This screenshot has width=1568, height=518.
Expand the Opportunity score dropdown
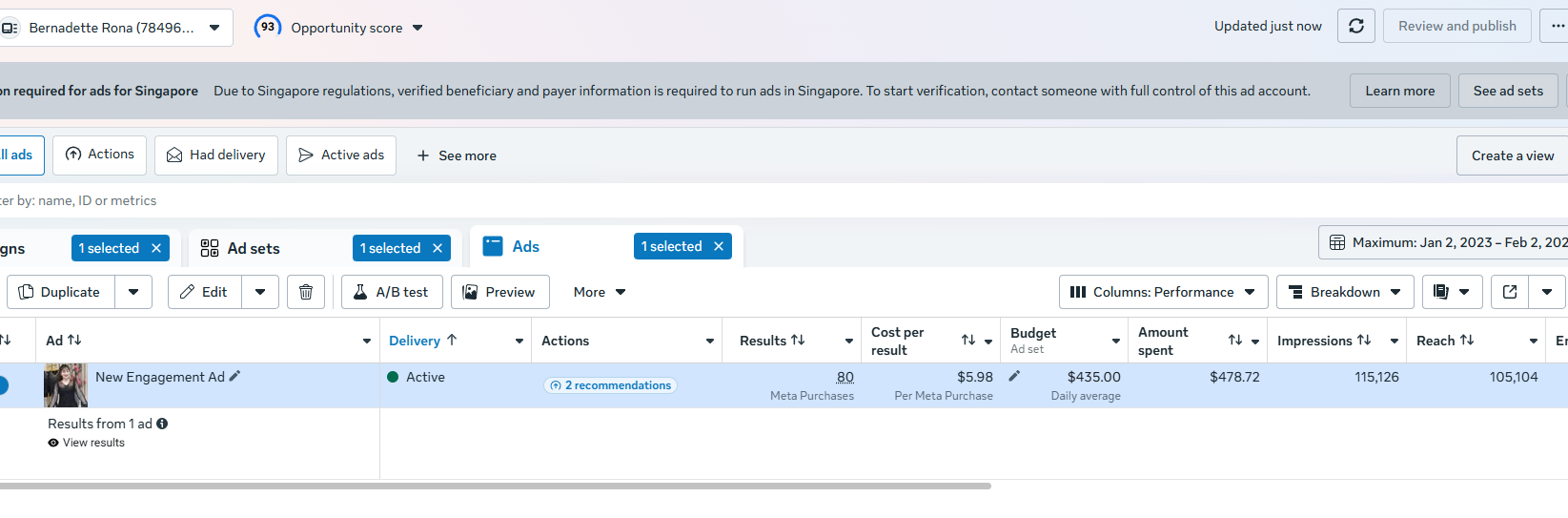point(417,29)
